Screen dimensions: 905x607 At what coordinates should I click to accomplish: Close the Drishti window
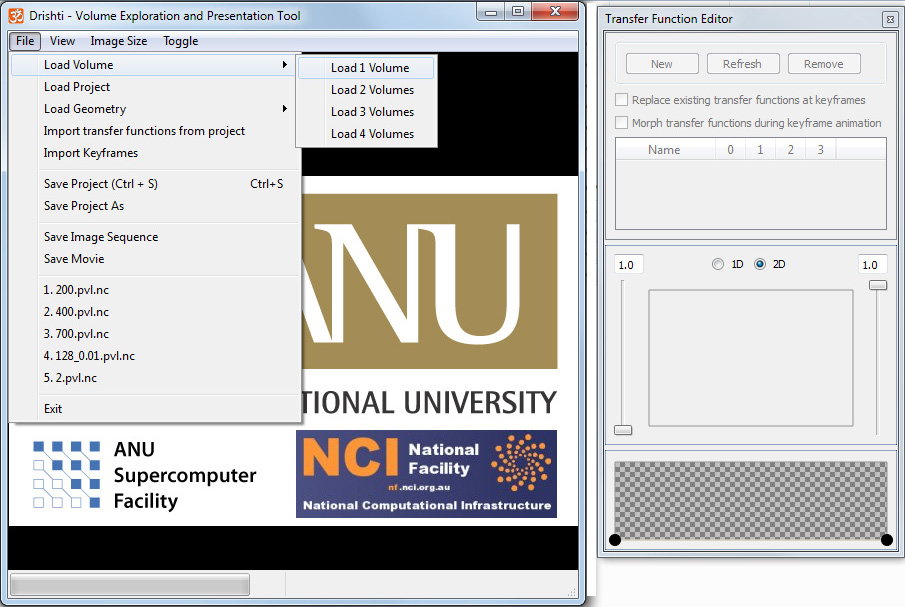point(555,12)
